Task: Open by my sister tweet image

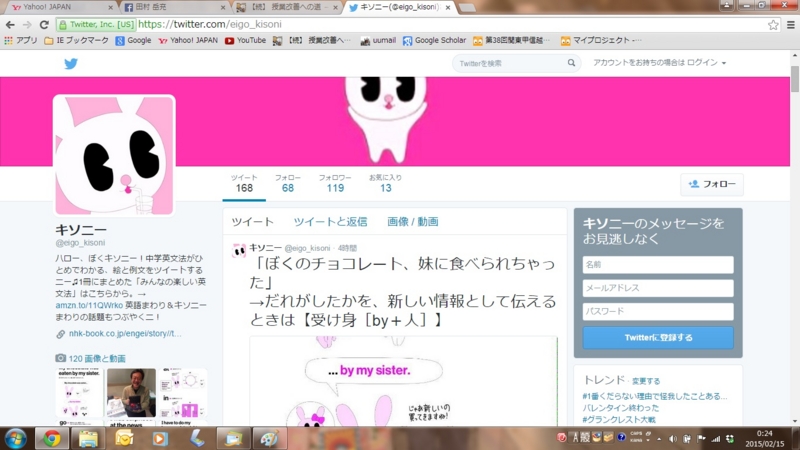Action: click(x=404, y=381)
